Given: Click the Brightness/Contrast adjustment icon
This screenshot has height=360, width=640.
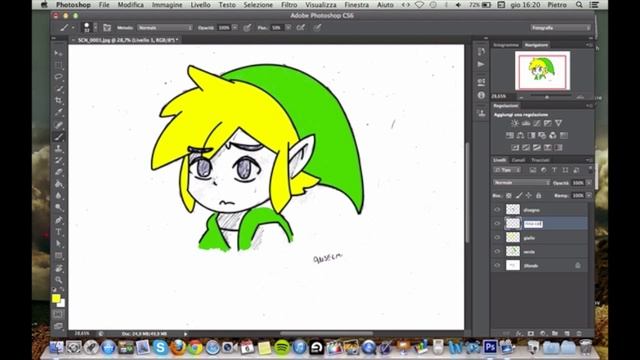Looking at the screenshot, I should click(515, 123).
